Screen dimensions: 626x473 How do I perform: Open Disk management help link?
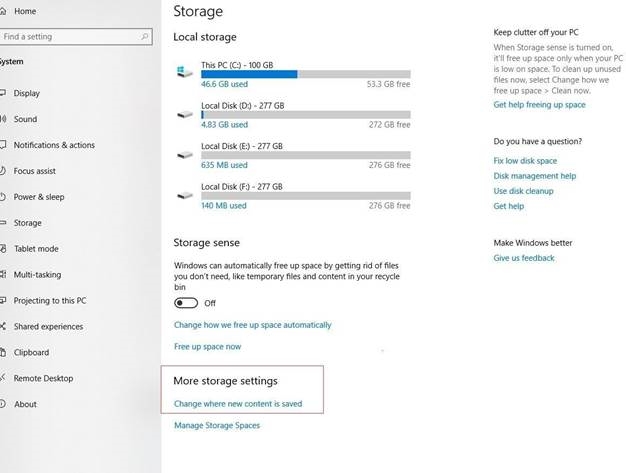[535, 176]
